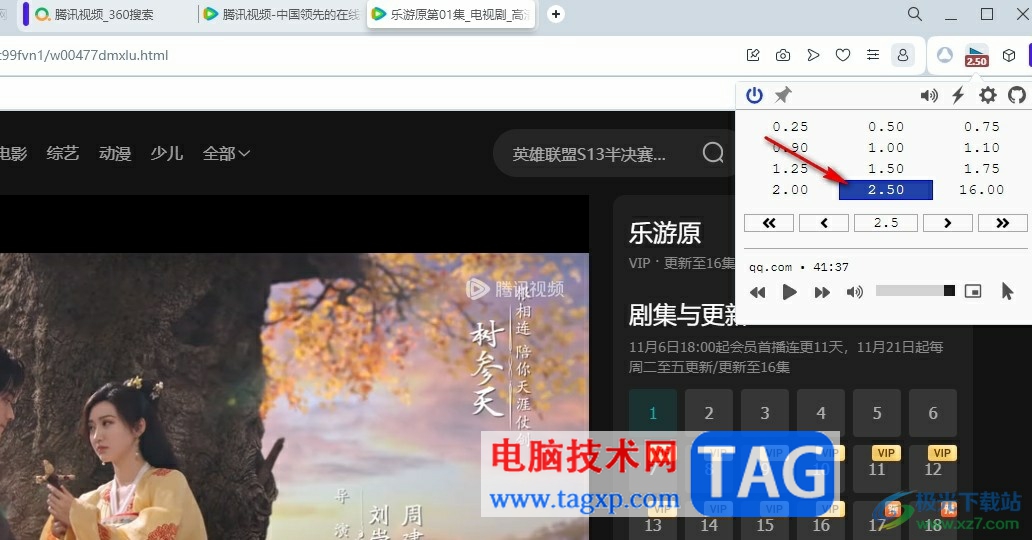Select episode 13

coord(653,524)
